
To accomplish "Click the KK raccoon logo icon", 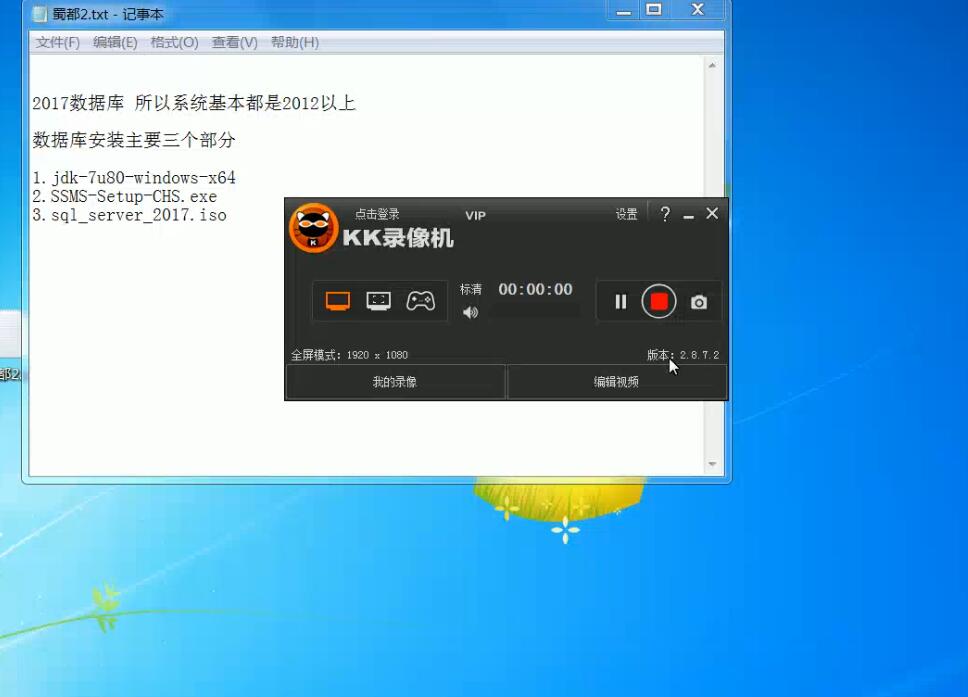I will coord(313,229).
